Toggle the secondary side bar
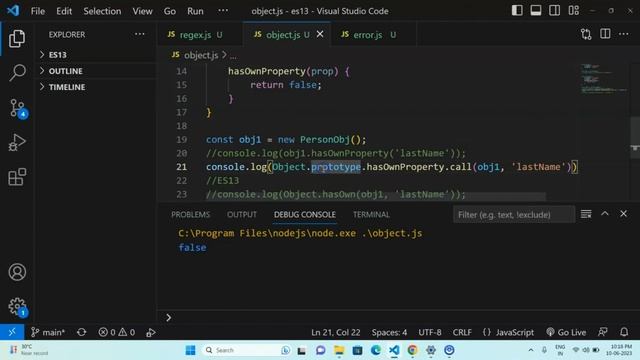The height and width of the screenshot is (360, 640). [x=555, y=10]
